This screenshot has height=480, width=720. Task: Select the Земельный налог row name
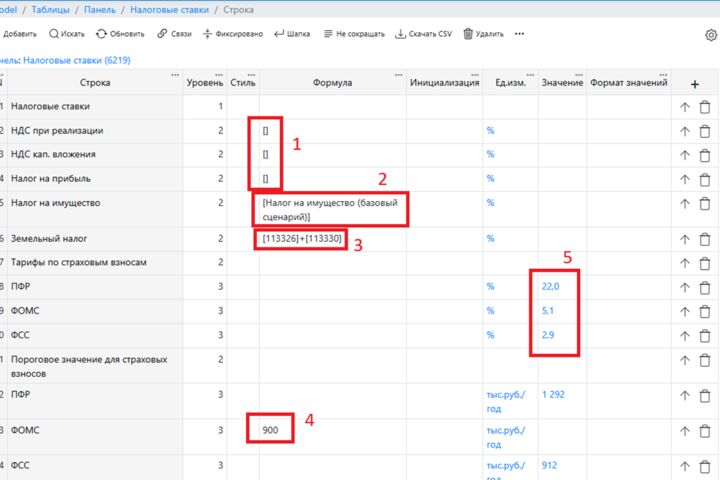click(49, 239)
